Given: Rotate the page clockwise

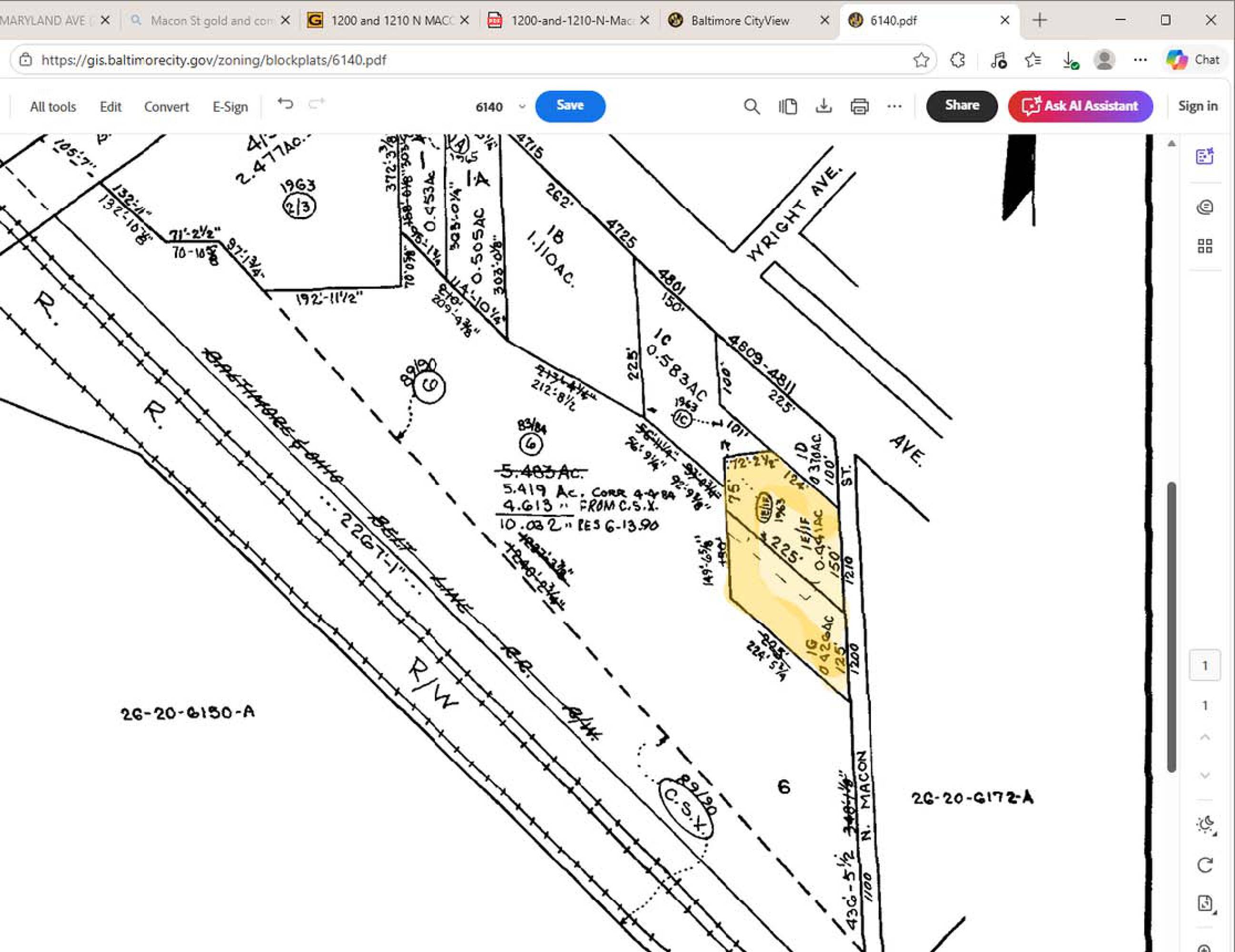Looking at the screenshot, I should [x=1205, y=865].
